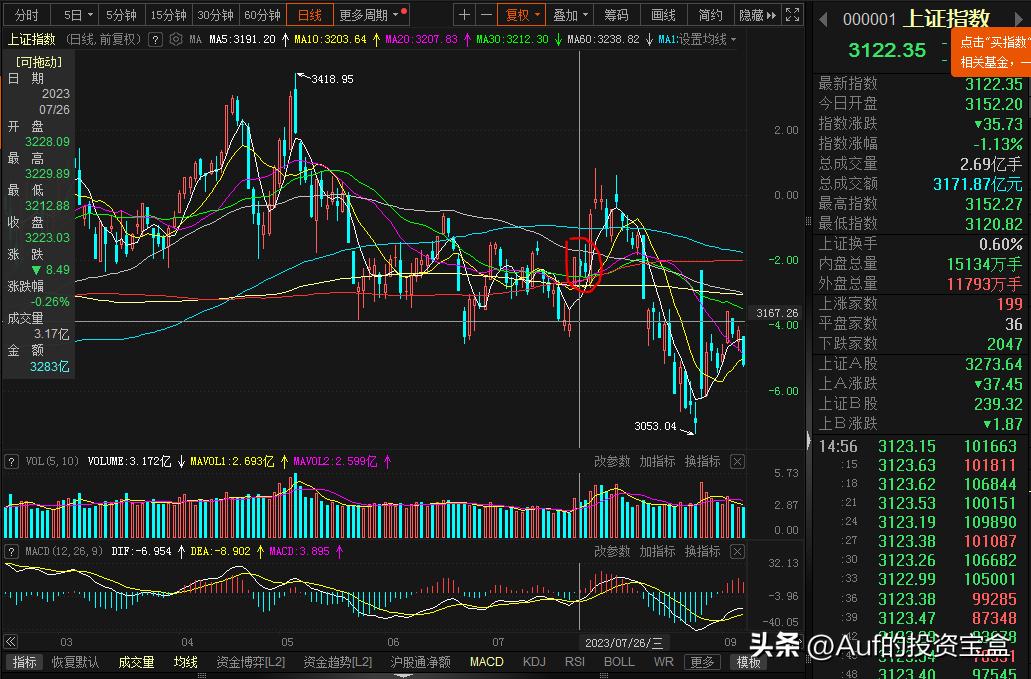Toggle fullscreen chart view icon
1031x679 pixels.
click(x=793, y=14)
